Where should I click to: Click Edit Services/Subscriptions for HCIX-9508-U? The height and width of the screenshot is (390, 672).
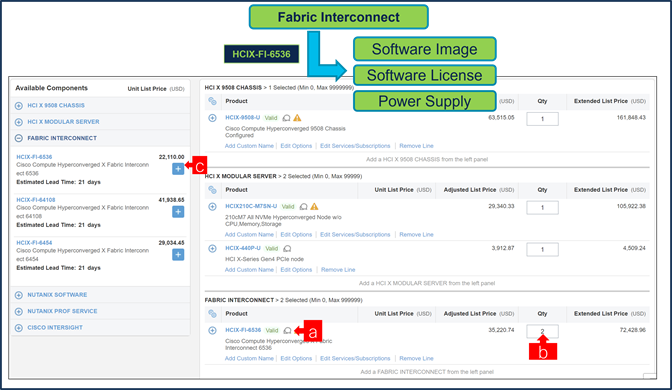click(355, 146)
